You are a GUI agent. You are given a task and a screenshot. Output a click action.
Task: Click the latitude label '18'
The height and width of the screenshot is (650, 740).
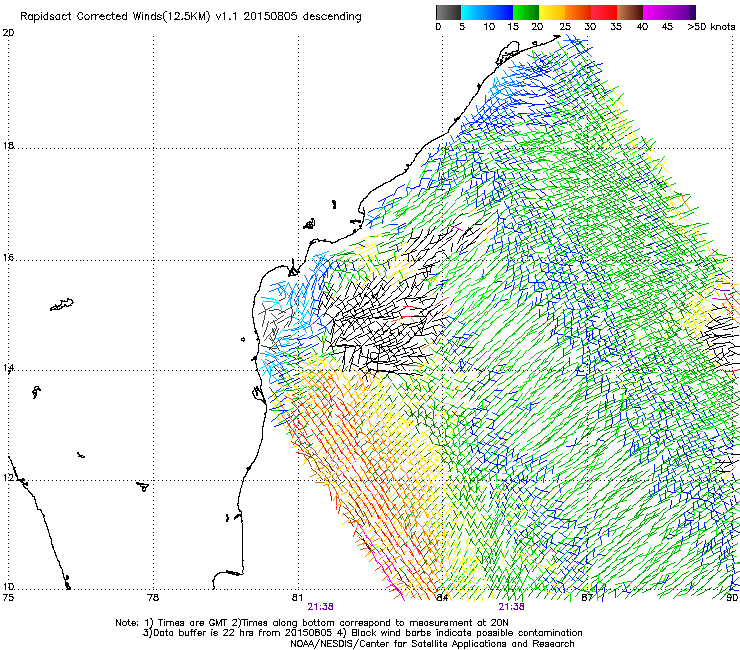point(8,145)
